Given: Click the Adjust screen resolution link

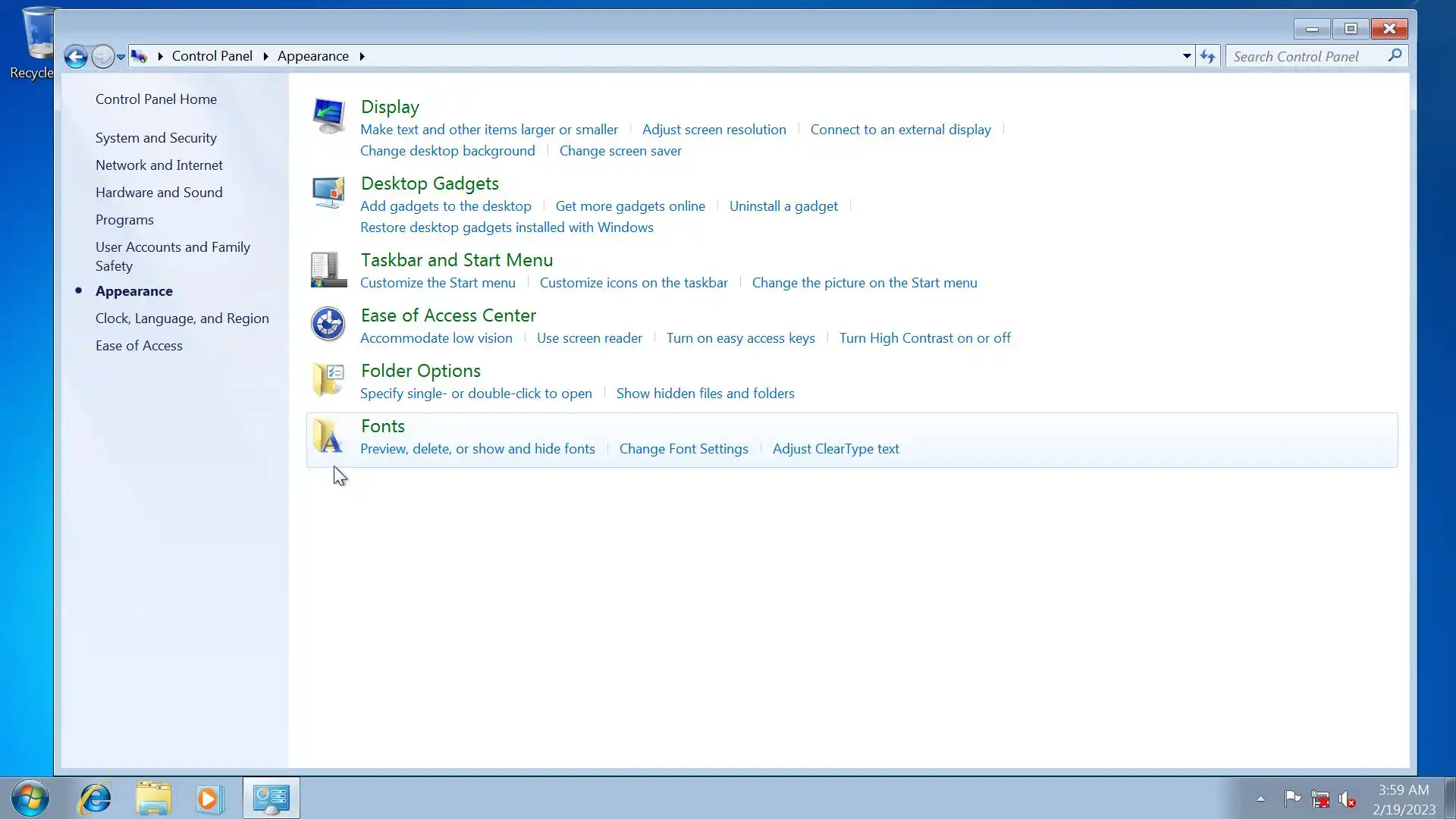Looking at the screenshot, I should (x=714, y=130).
